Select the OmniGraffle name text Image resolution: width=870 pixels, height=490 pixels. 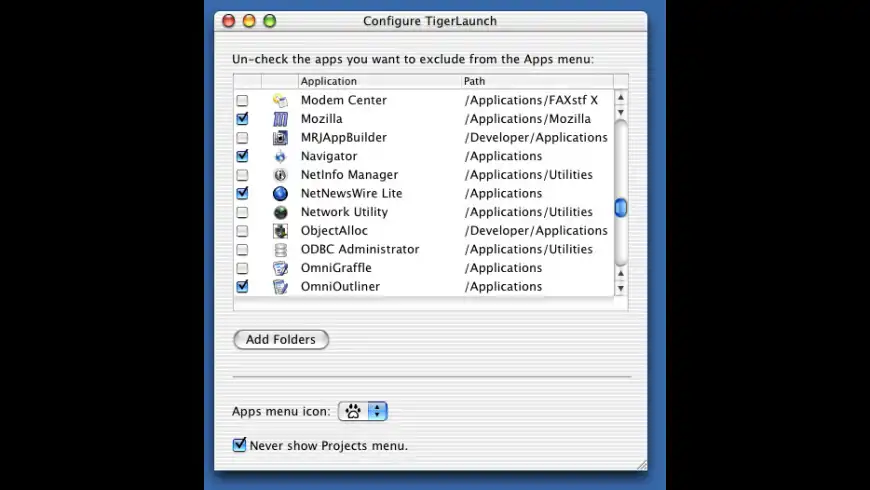coord(336,268)
